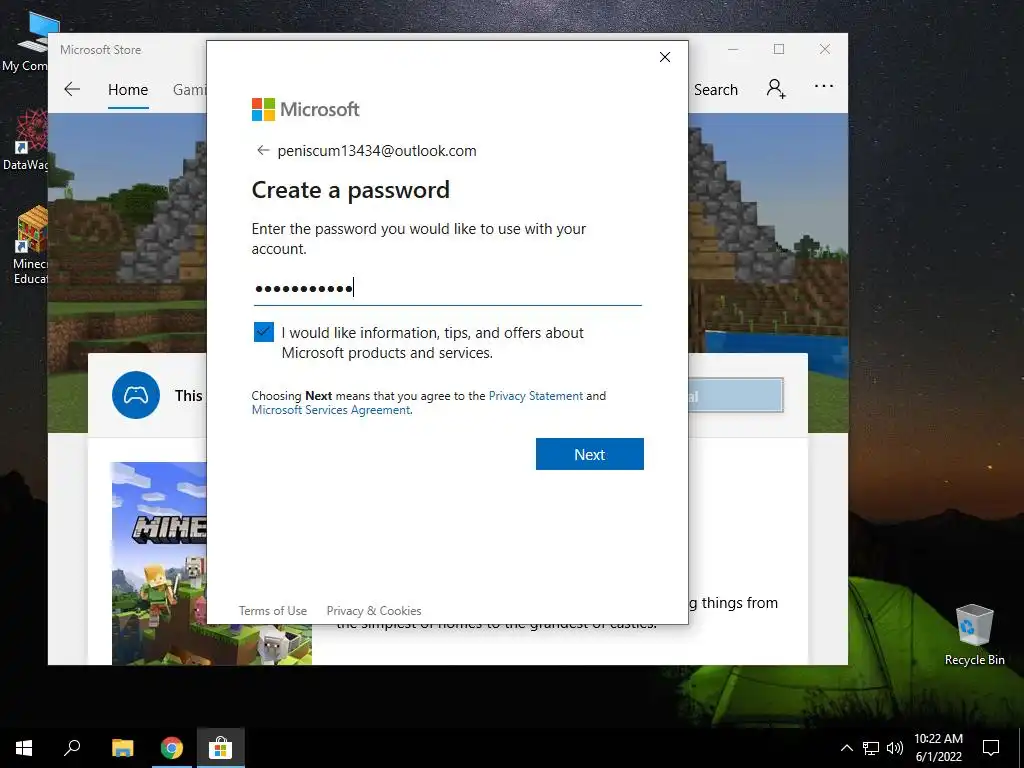Click the sign-in account icon in Store
Image resolution: width=1024 pixels, height=768 pixels.
coord(776,88)
